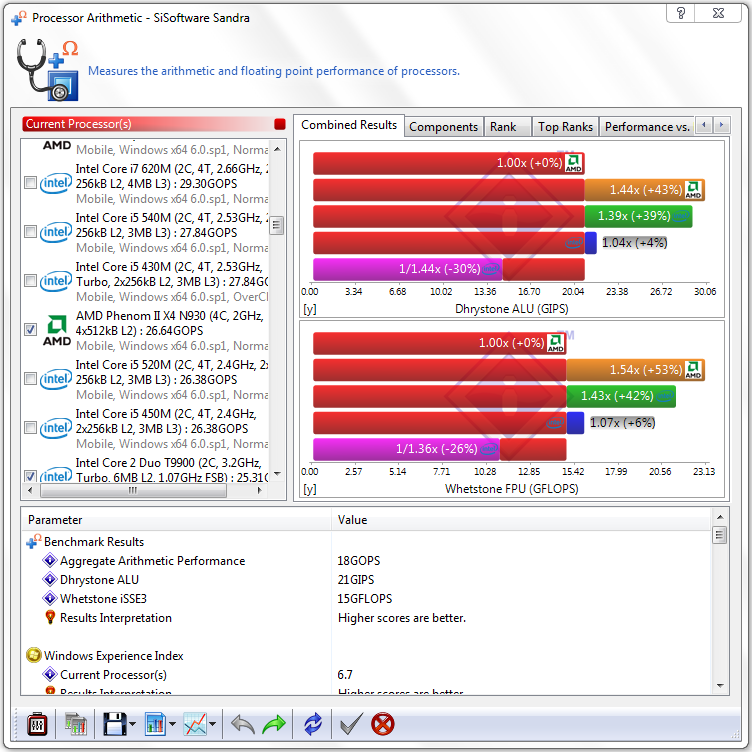Click the Intel logo beside Core i7 620M
Image resolution: width=752 pixels, height=752 pixels.
[56, 183]
